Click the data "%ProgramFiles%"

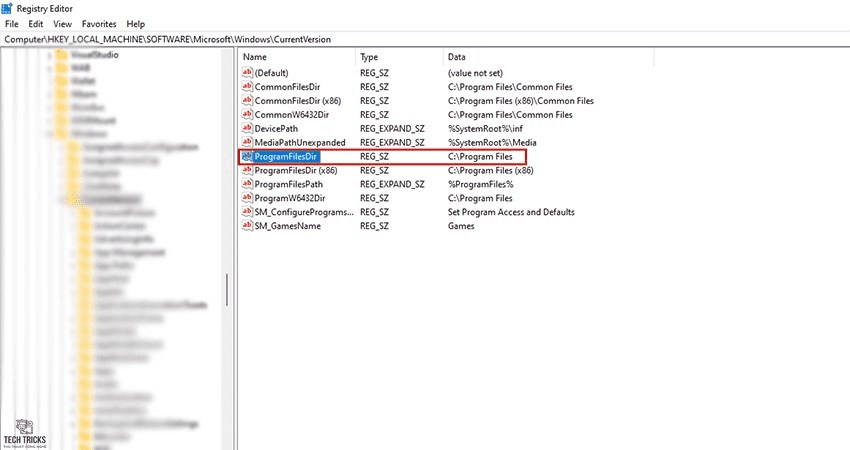(x=480, y=184)
